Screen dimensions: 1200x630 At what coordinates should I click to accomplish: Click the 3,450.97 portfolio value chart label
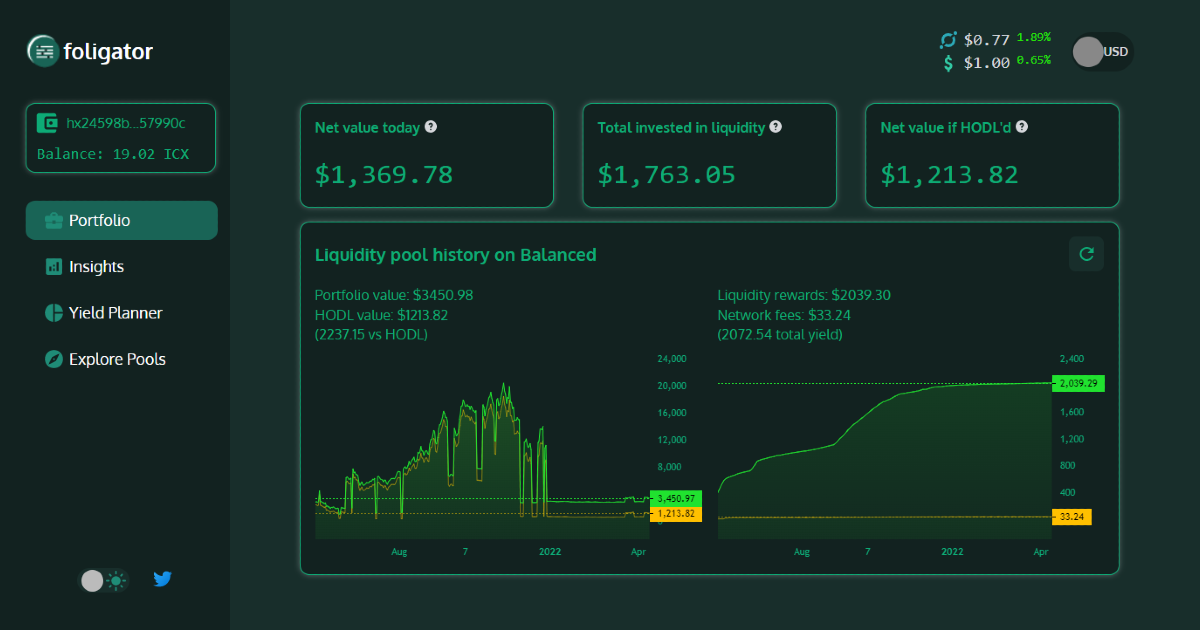pos(676,498)
